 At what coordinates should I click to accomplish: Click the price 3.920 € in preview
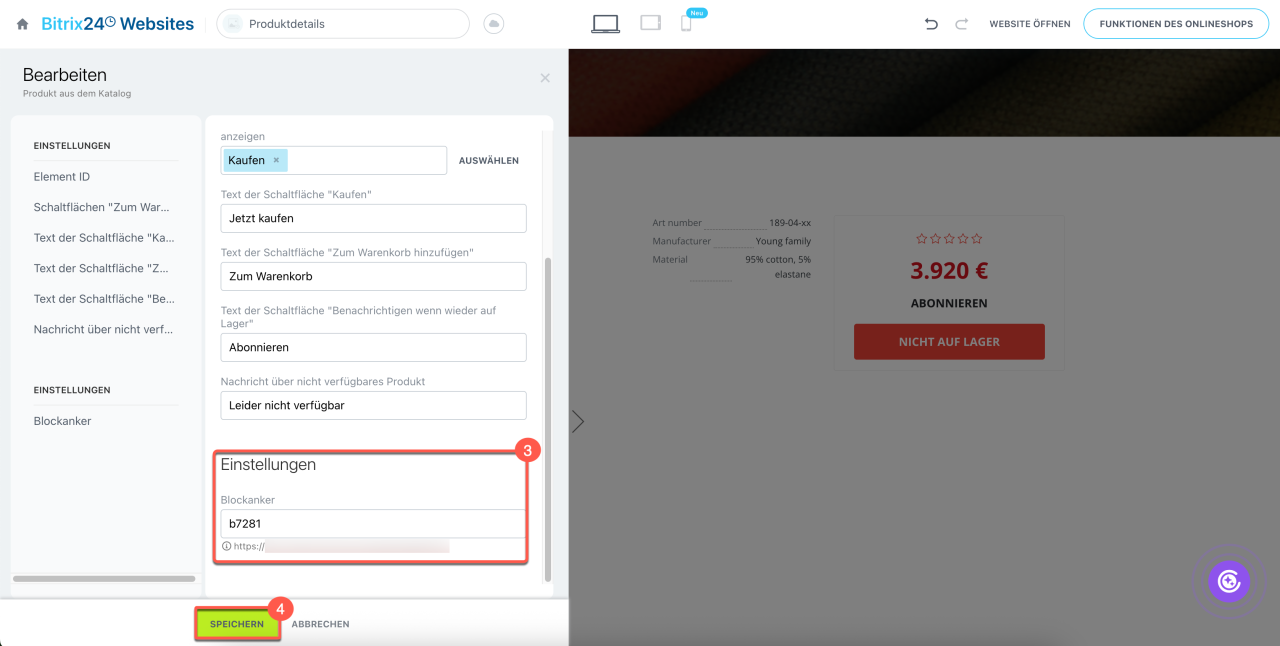pos(949,271)
